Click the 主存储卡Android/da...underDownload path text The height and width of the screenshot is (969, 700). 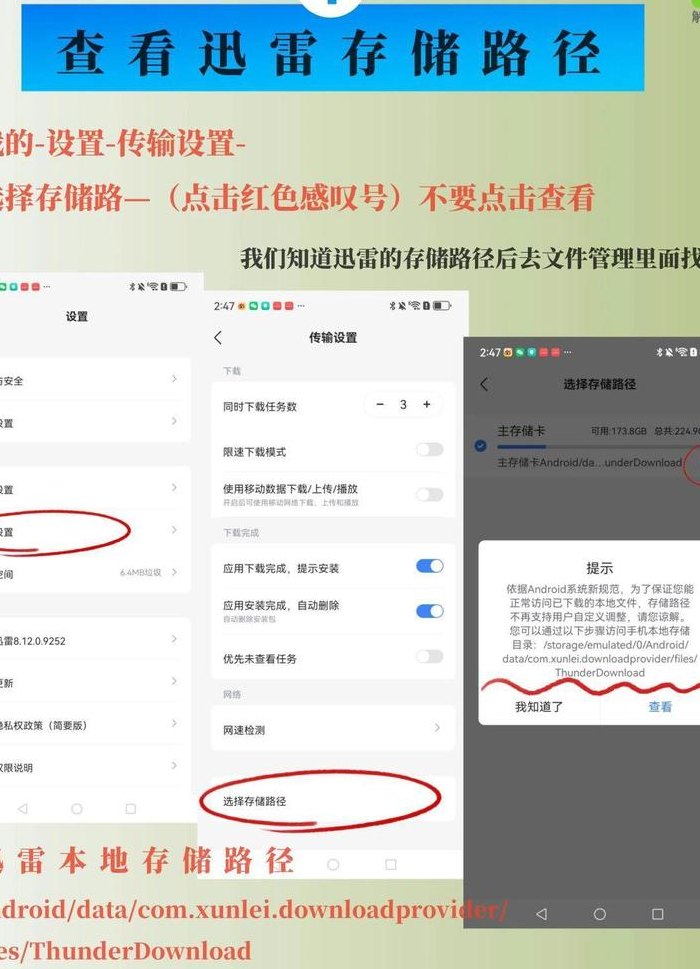point(589,462)
